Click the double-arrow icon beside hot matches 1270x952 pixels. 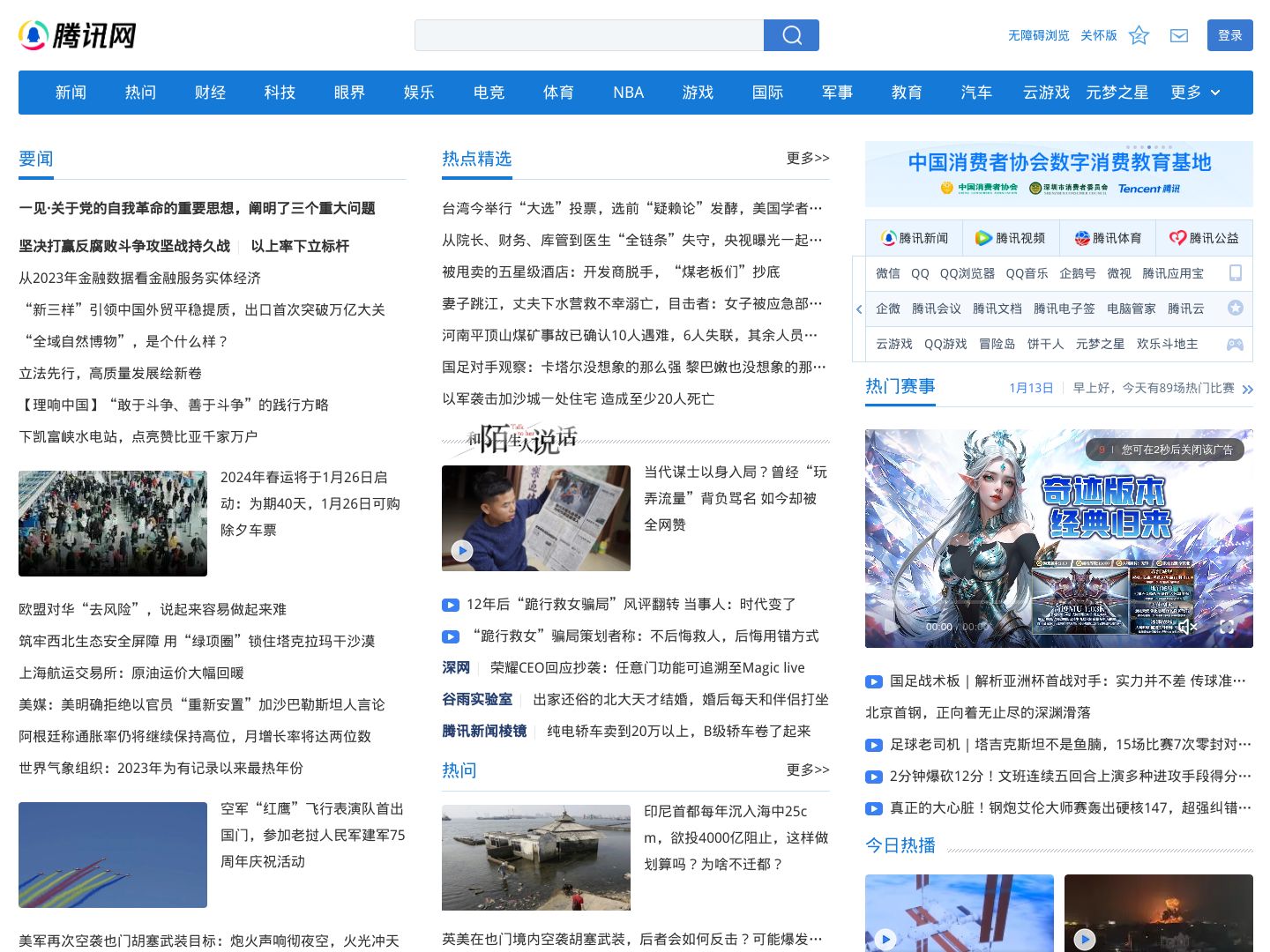pyautogui.click(x=1247, y=389)
